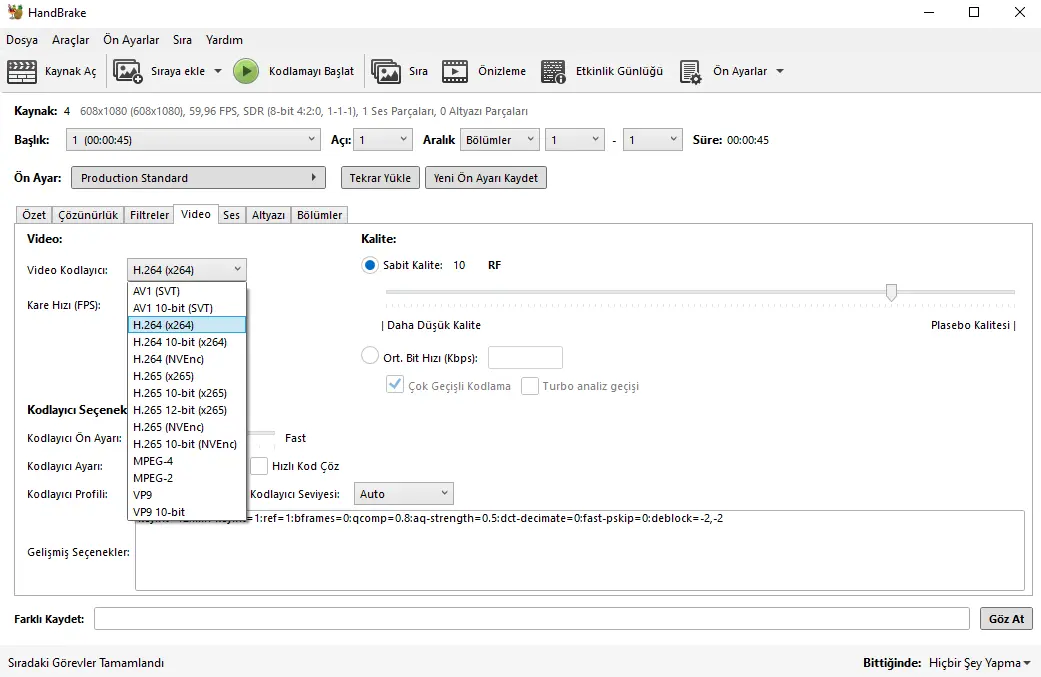
Task: Switch to the Altyazı tab
Action: point(268,215)
